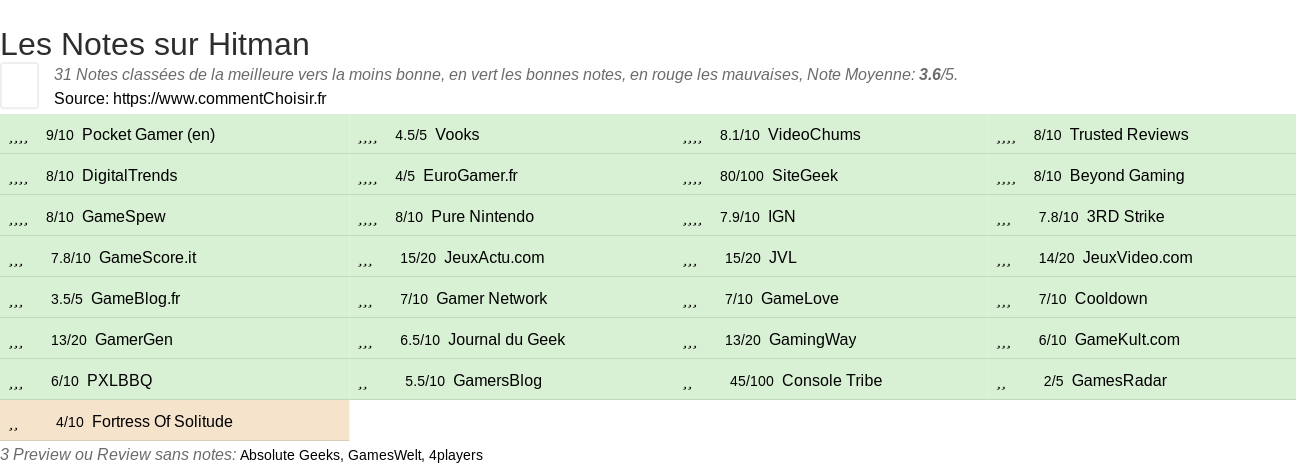Open the Pocket Gamer (en) review

pyautogui.click(x=148, y=135)
